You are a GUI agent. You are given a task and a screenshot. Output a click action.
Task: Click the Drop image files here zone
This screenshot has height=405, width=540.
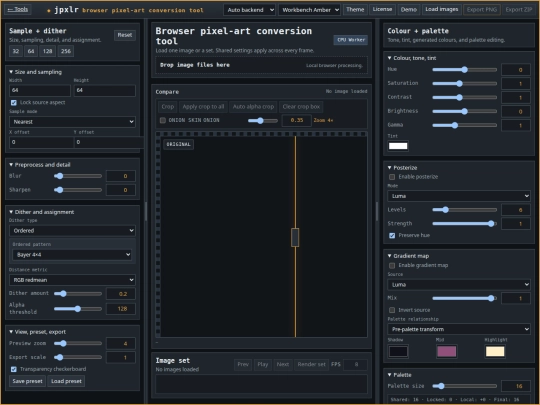pos(261,65)
